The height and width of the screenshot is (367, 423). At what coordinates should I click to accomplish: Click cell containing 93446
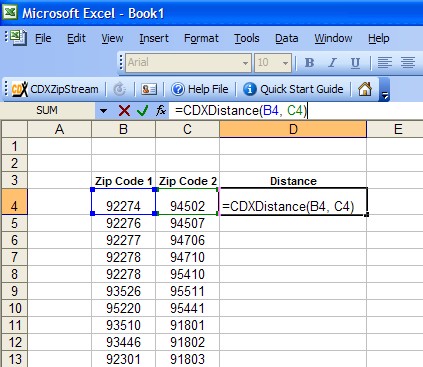click(x=123, y=342)
